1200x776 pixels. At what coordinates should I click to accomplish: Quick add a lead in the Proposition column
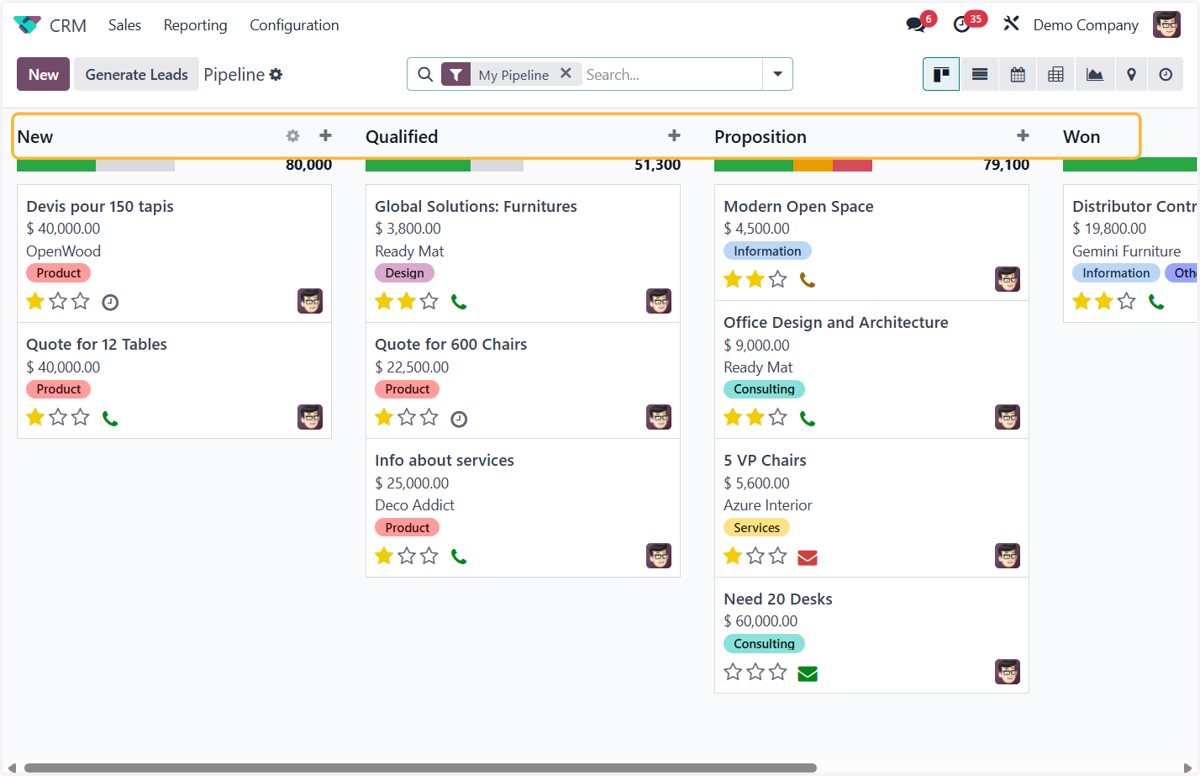(1022, 136)
